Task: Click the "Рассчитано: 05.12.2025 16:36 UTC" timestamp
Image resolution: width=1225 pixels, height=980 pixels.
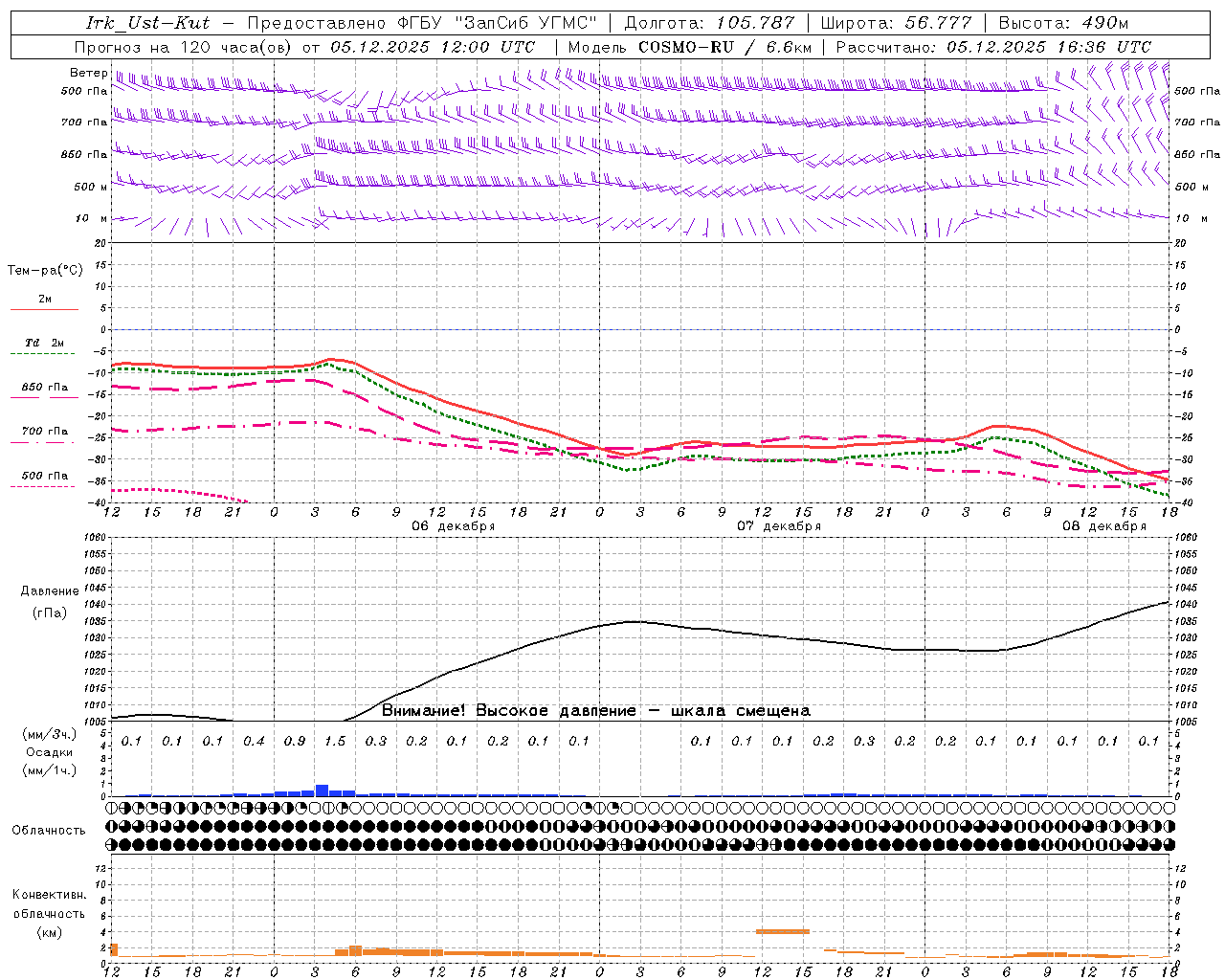Action: tap(993, 47)
